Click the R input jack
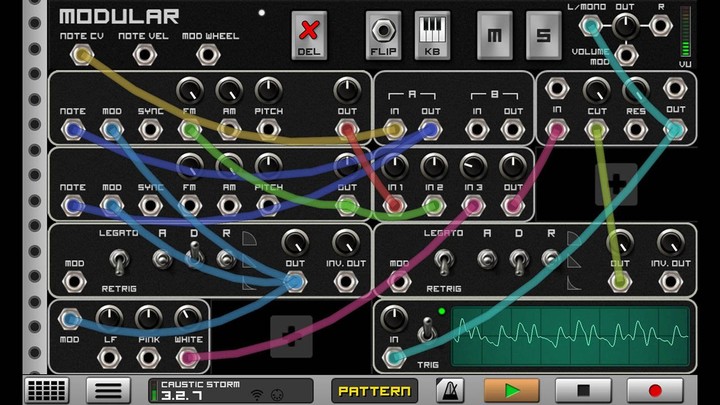This screenshot has height=405, width=720. [x=661, y=26]
